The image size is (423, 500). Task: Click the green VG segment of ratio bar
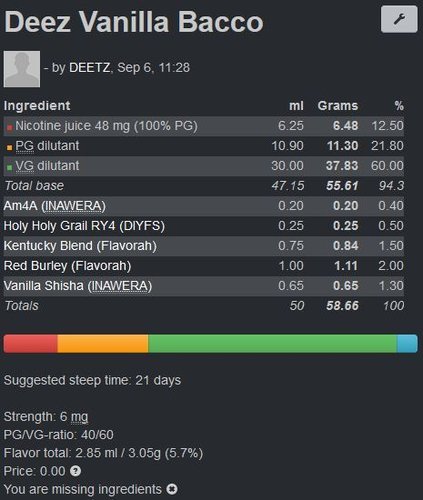tap(273, 344)
